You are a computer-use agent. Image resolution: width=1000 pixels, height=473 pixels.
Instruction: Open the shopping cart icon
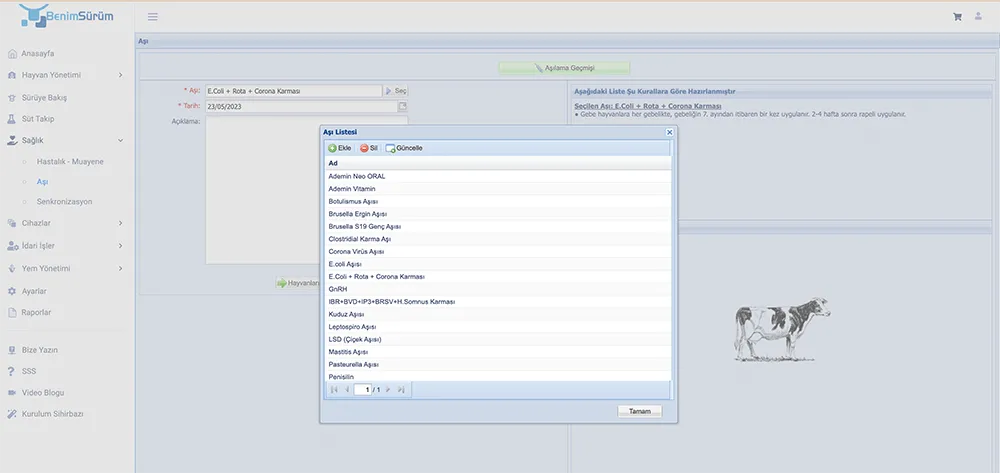pyautogui.click(x=957, y=17)
